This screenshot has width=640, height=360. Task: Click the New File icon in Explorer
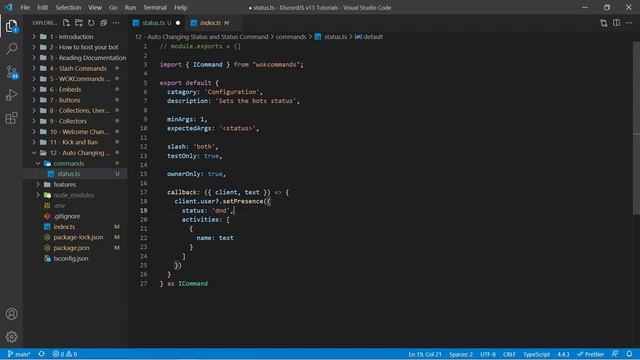pos(66,23)
